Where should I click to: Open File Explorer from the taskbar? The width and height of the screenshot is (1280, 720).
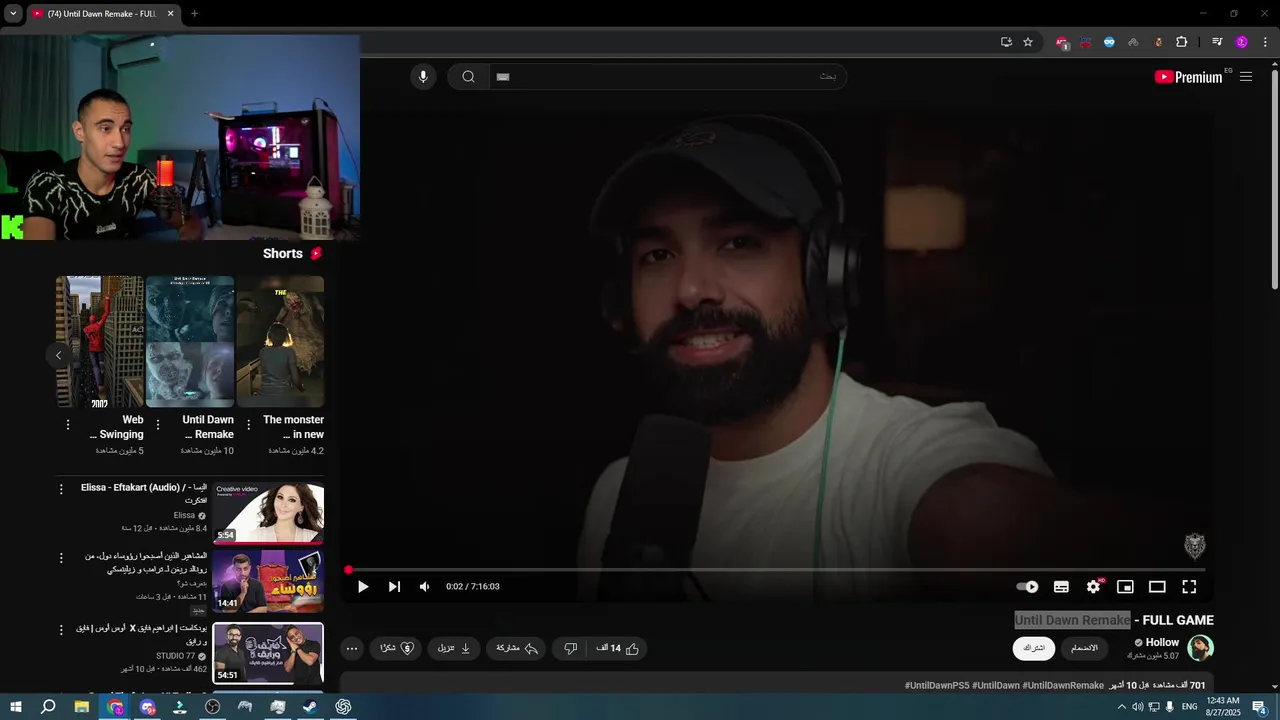pyautogui.click(x=82, y=707)
